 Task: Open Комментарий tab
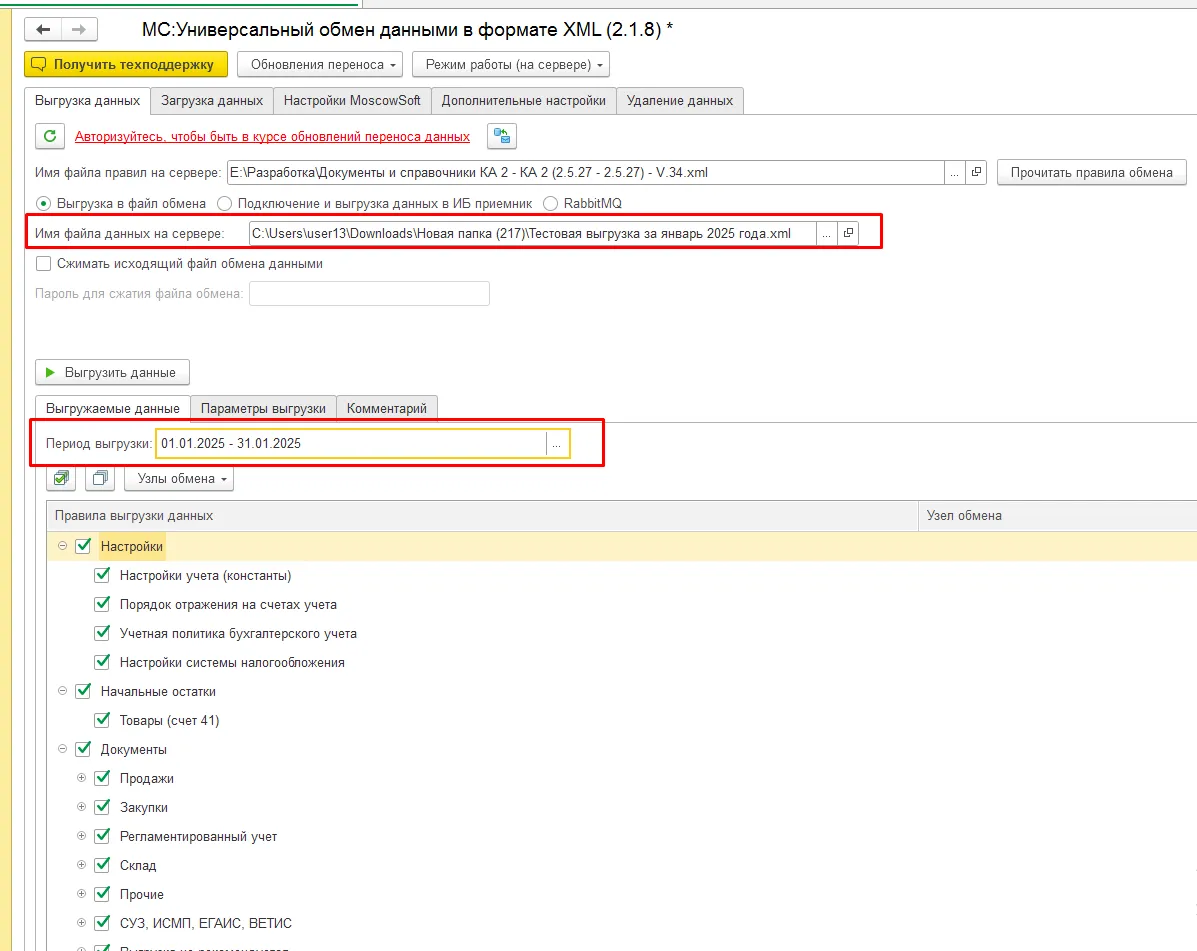387,408
